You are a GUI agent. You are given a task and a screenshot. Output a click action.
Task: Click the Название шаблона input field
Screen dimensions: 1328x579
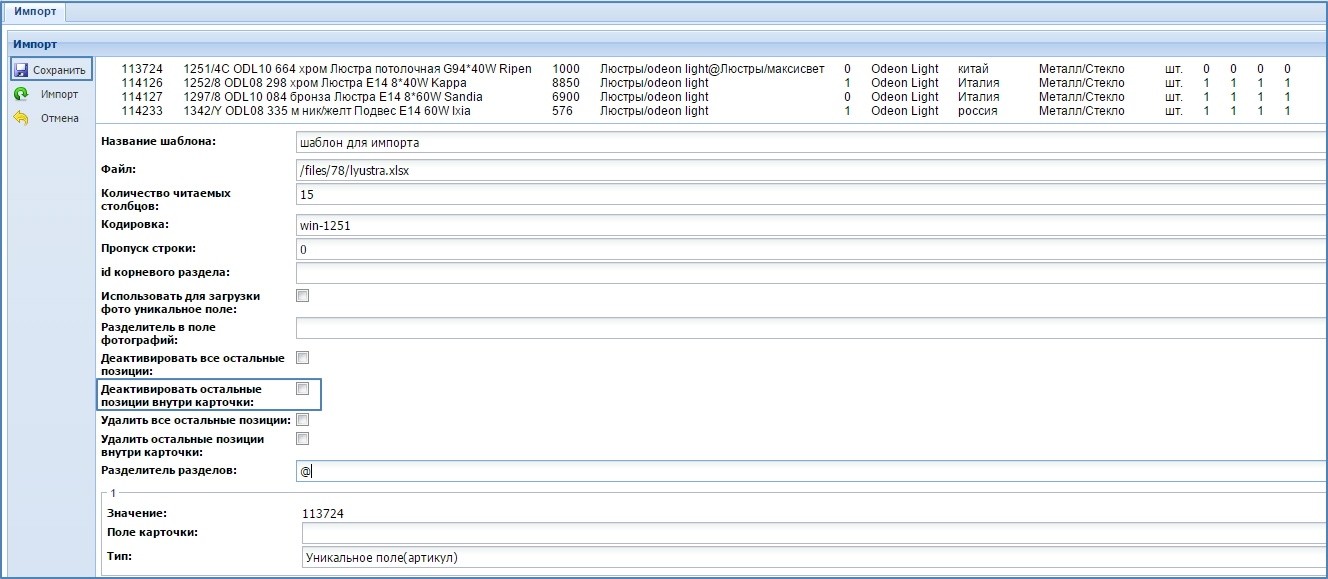[x=810, y=142]
